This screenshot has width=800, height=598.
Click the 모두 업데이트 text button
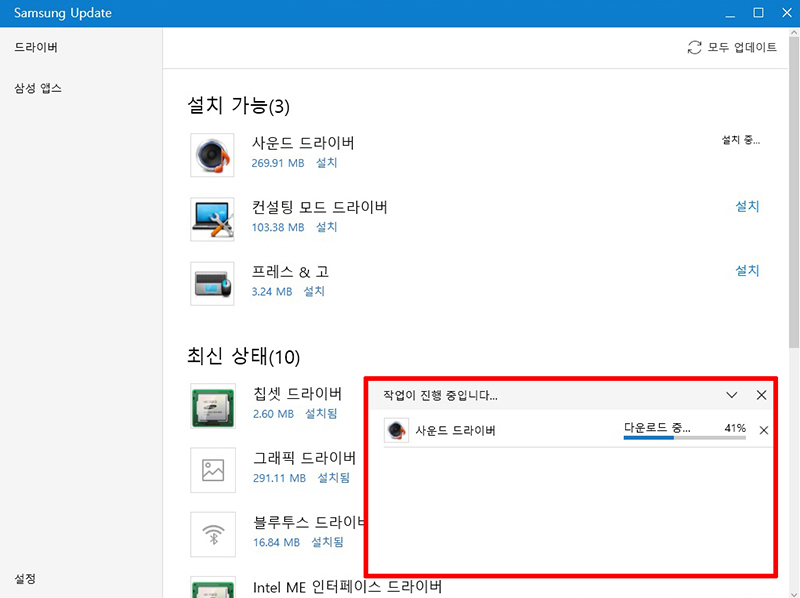pyautogui.click(x=742, y=47)
